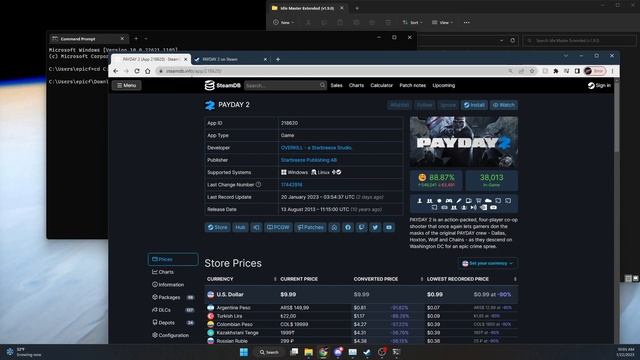640x360 pixels.
Task: Open Charts in SteamDB top navigation
Action: tap(356, 85)
